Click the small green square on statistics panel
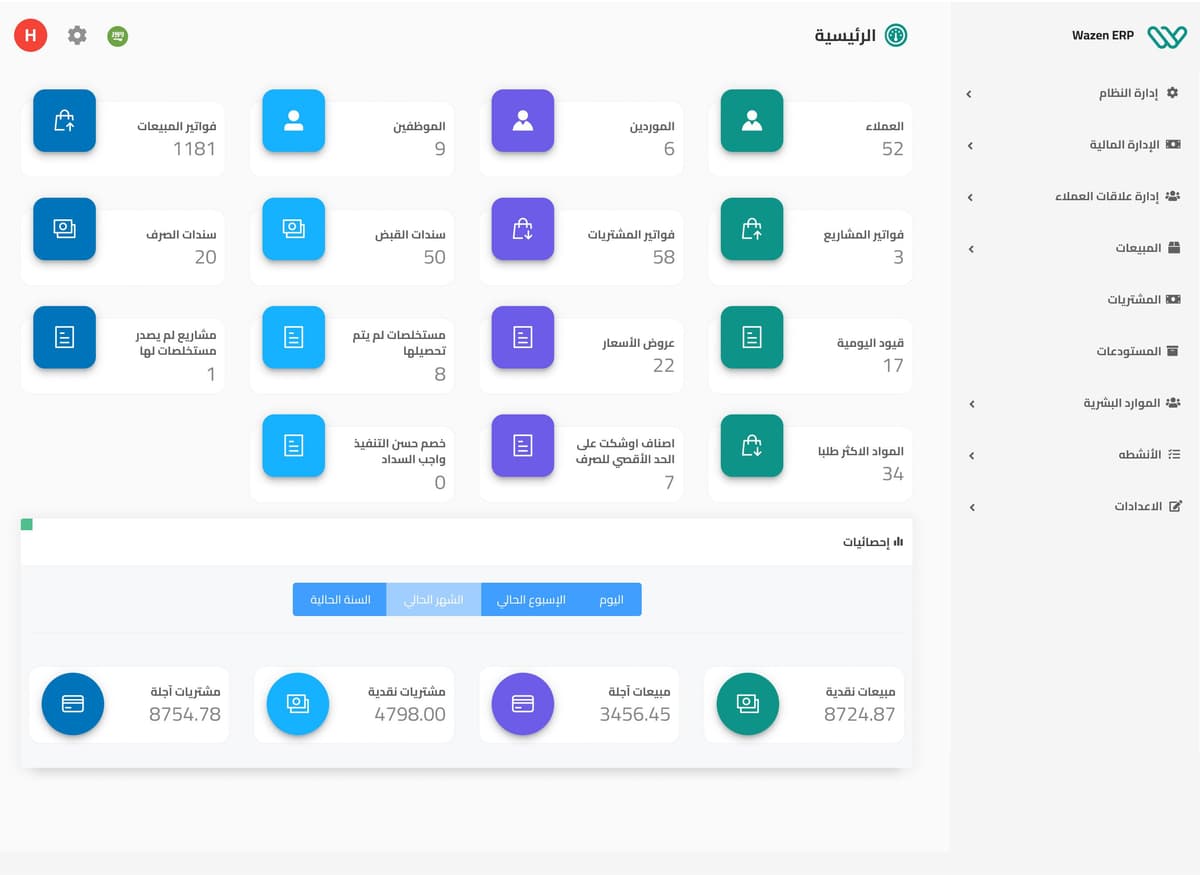 pos(26,524)
